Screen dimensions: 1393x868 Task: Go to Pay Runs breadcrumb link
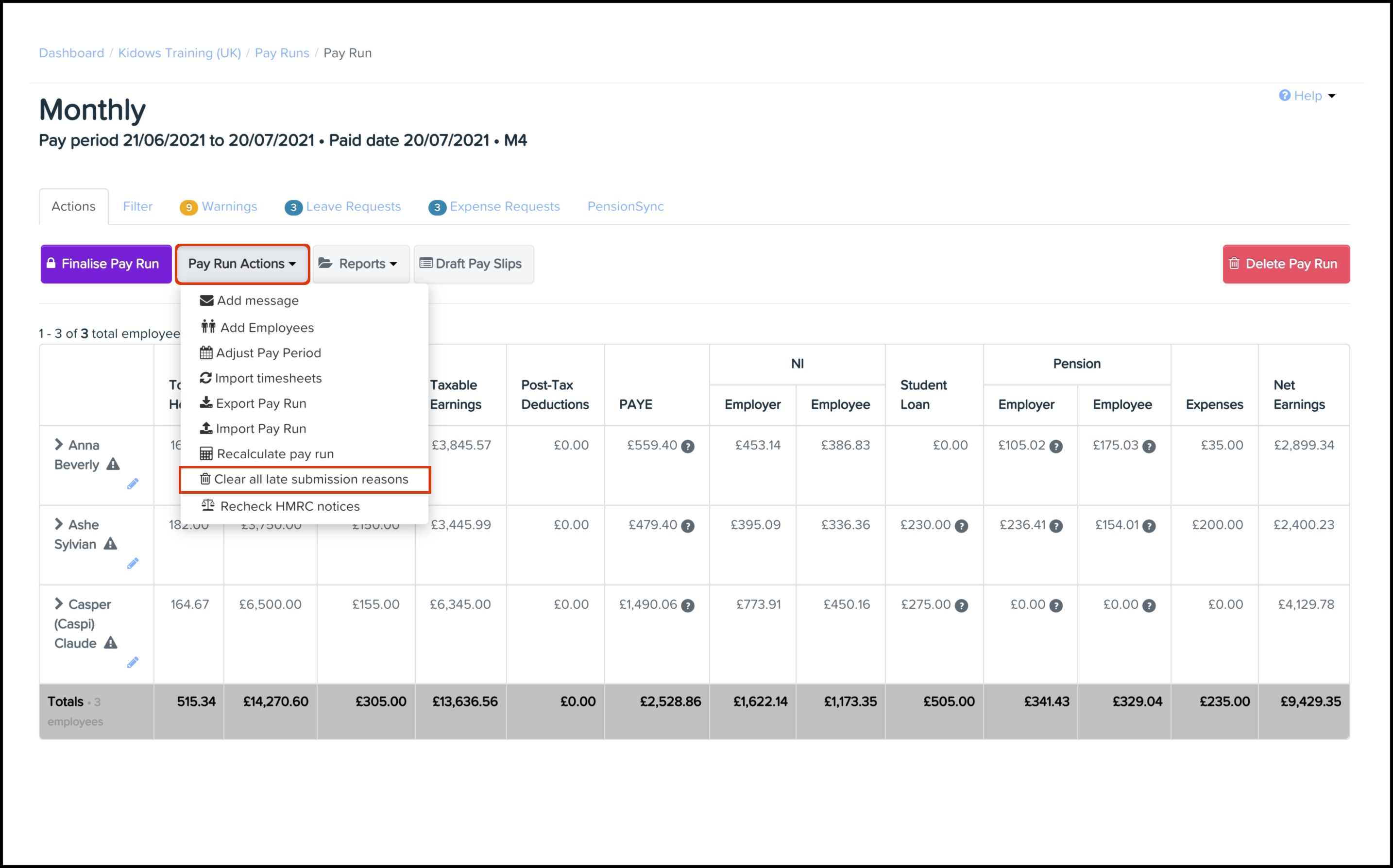pos(282,53)
